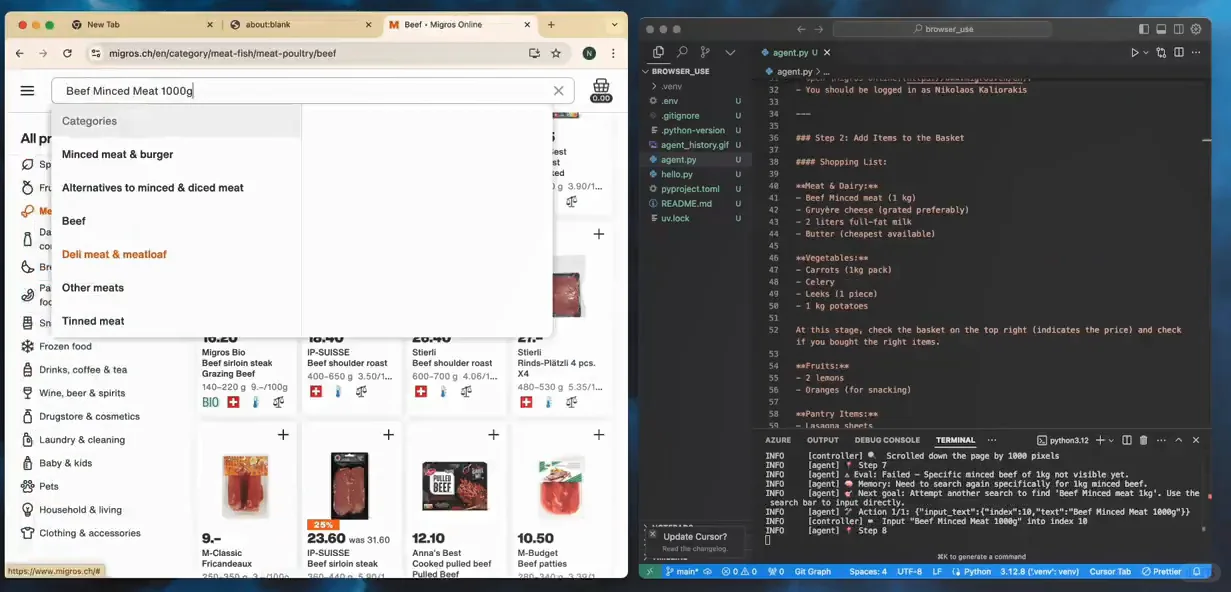Open agent_history.gif in Cursor explorer
Screen dimensions: 1231x592
pyautogui.click(x=694, y=145)
